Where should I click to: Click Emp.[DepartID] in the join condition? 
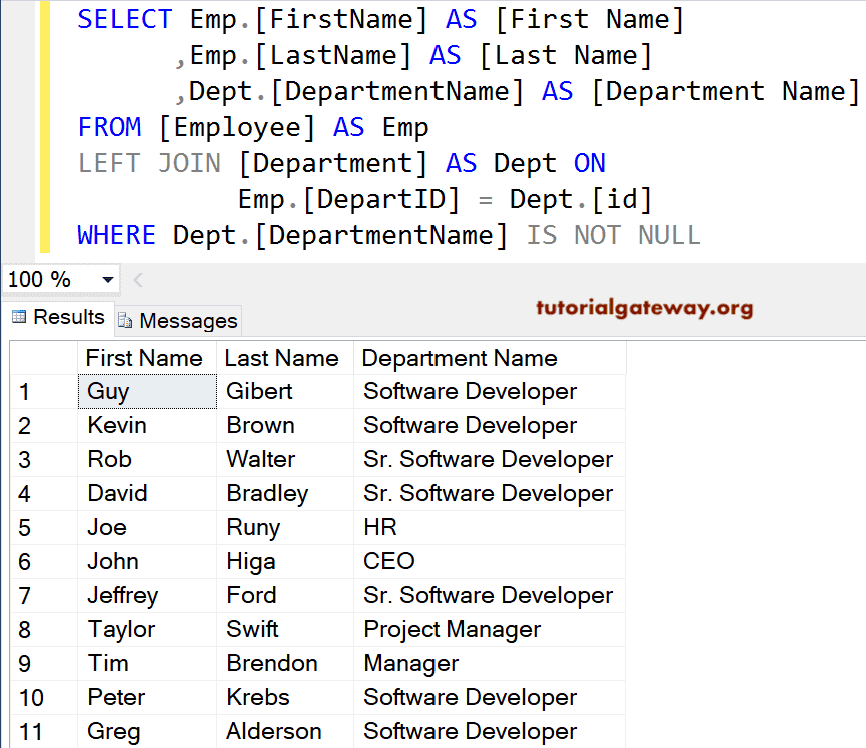coord(348,200)
